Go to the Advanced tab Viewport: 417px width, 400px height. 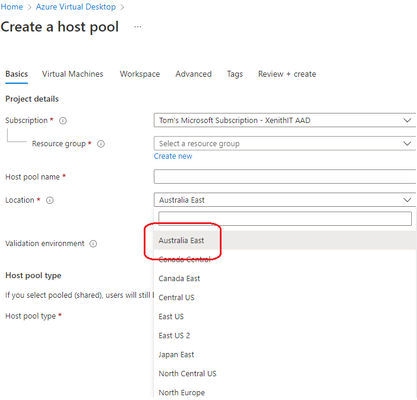(193, 74)
